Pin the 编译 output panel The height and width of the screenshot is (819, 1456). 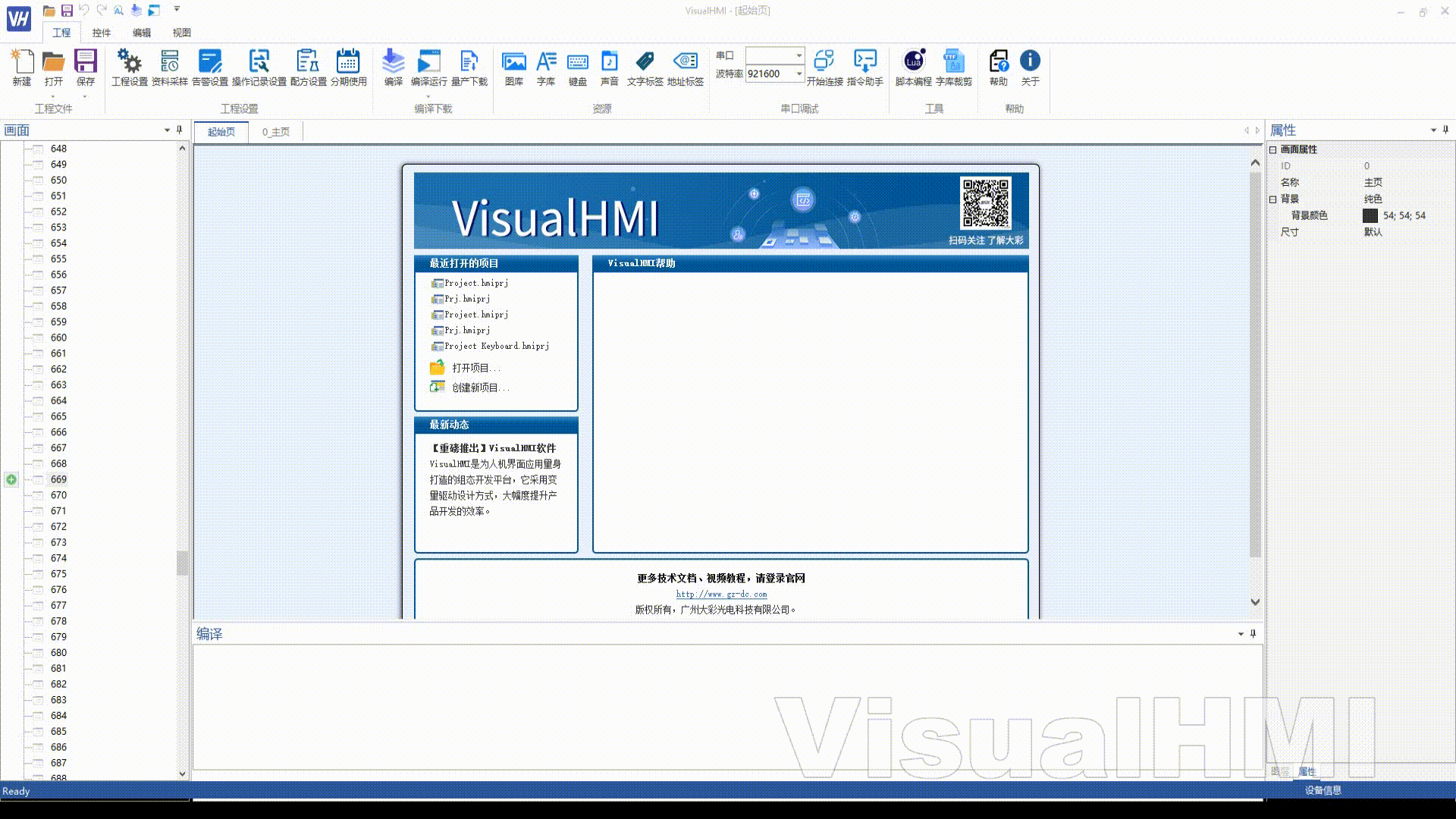1253,633
